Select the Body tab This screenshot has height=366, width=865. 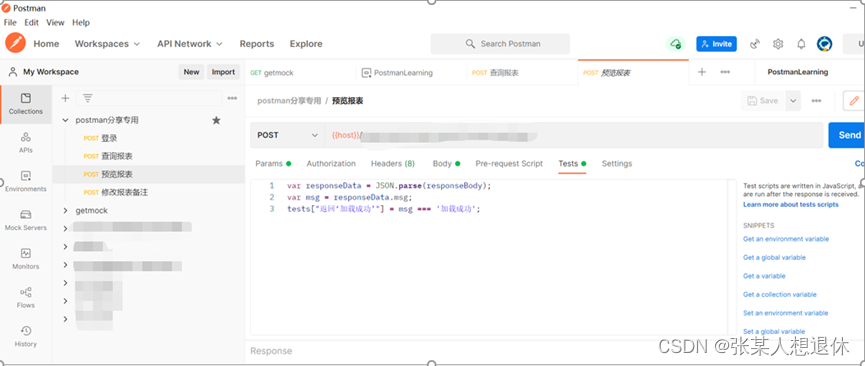tap(446, 163)
